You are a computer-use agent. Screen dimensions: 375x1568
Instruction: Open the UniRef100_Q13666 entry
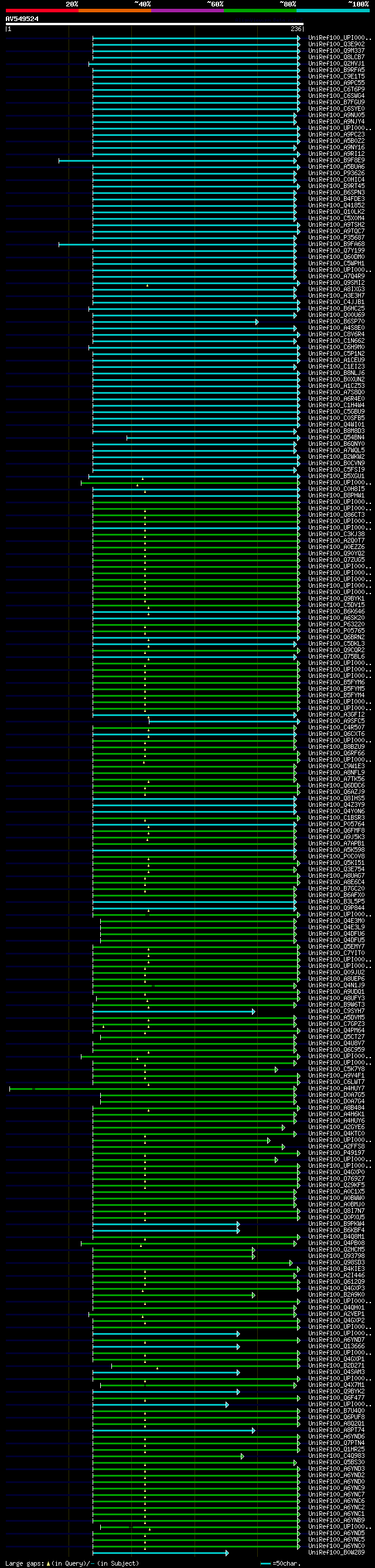(337, 1347)
